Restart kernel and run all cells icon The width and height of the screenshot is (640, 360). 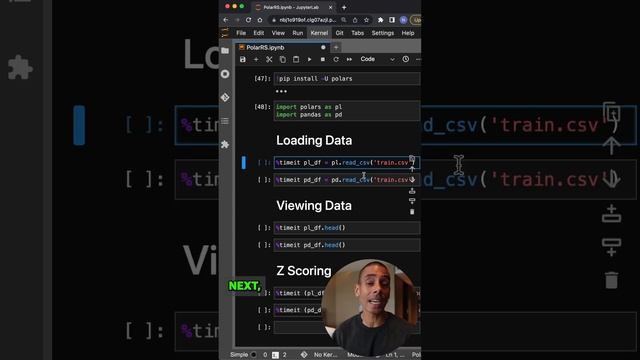349,60
